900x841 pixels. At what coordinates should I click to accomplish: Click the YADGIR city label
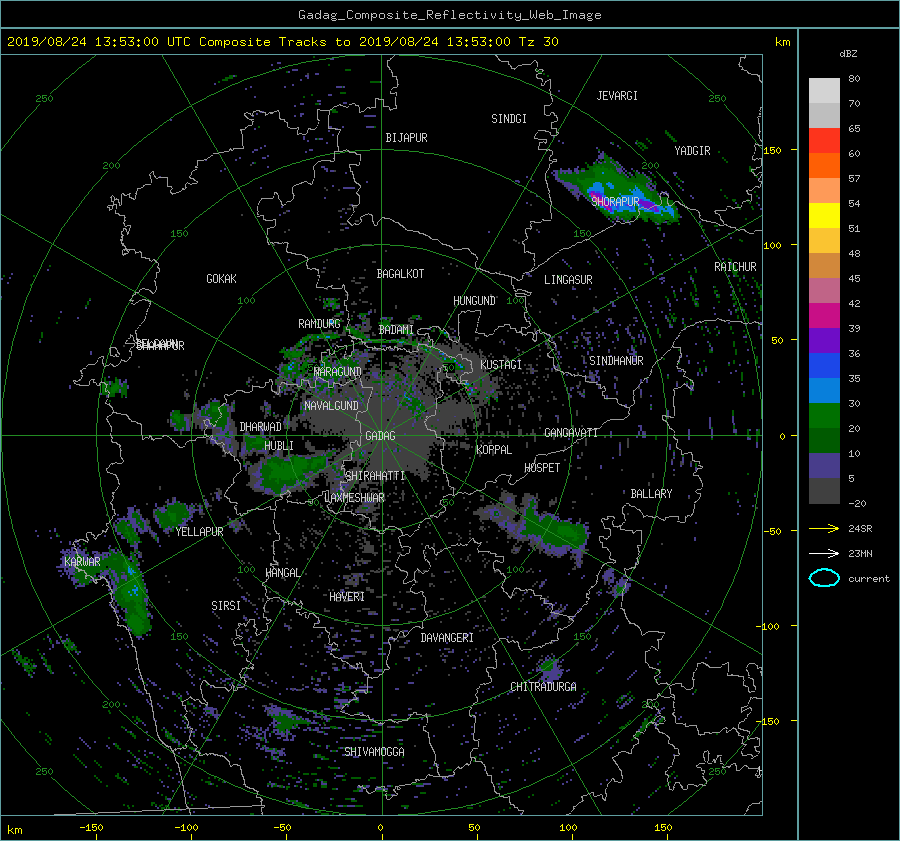click(692, 151)
